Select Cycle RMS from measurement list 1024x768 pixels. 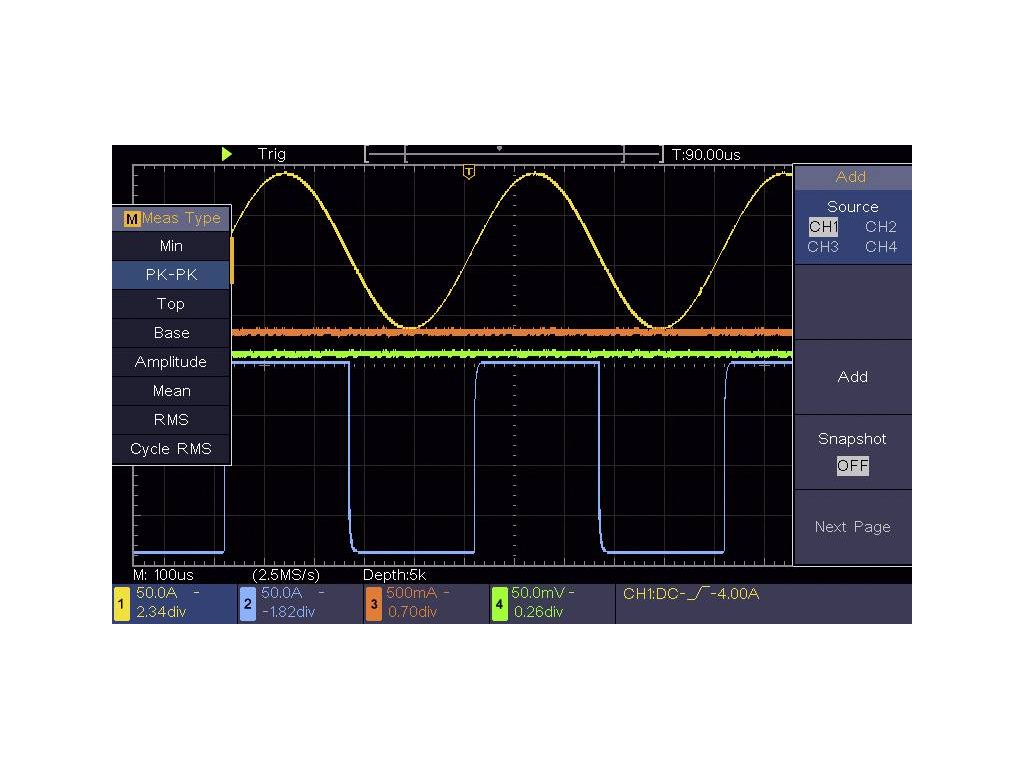pyautogui.click(x=171, y=449)
